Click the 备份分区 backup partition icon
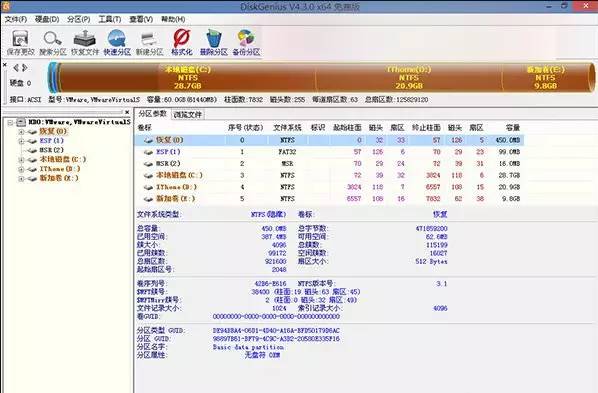 (246, 42)
